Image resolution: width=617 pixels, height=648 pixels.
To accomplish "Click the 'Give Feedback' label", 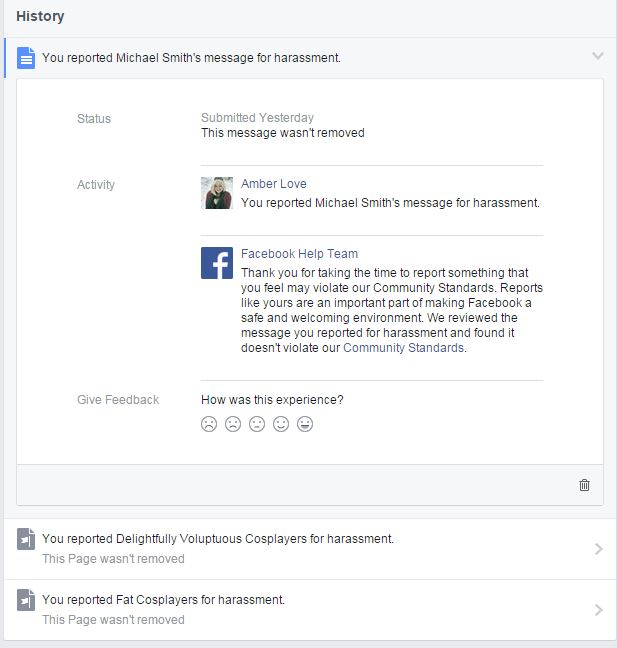I will (118, 400).
